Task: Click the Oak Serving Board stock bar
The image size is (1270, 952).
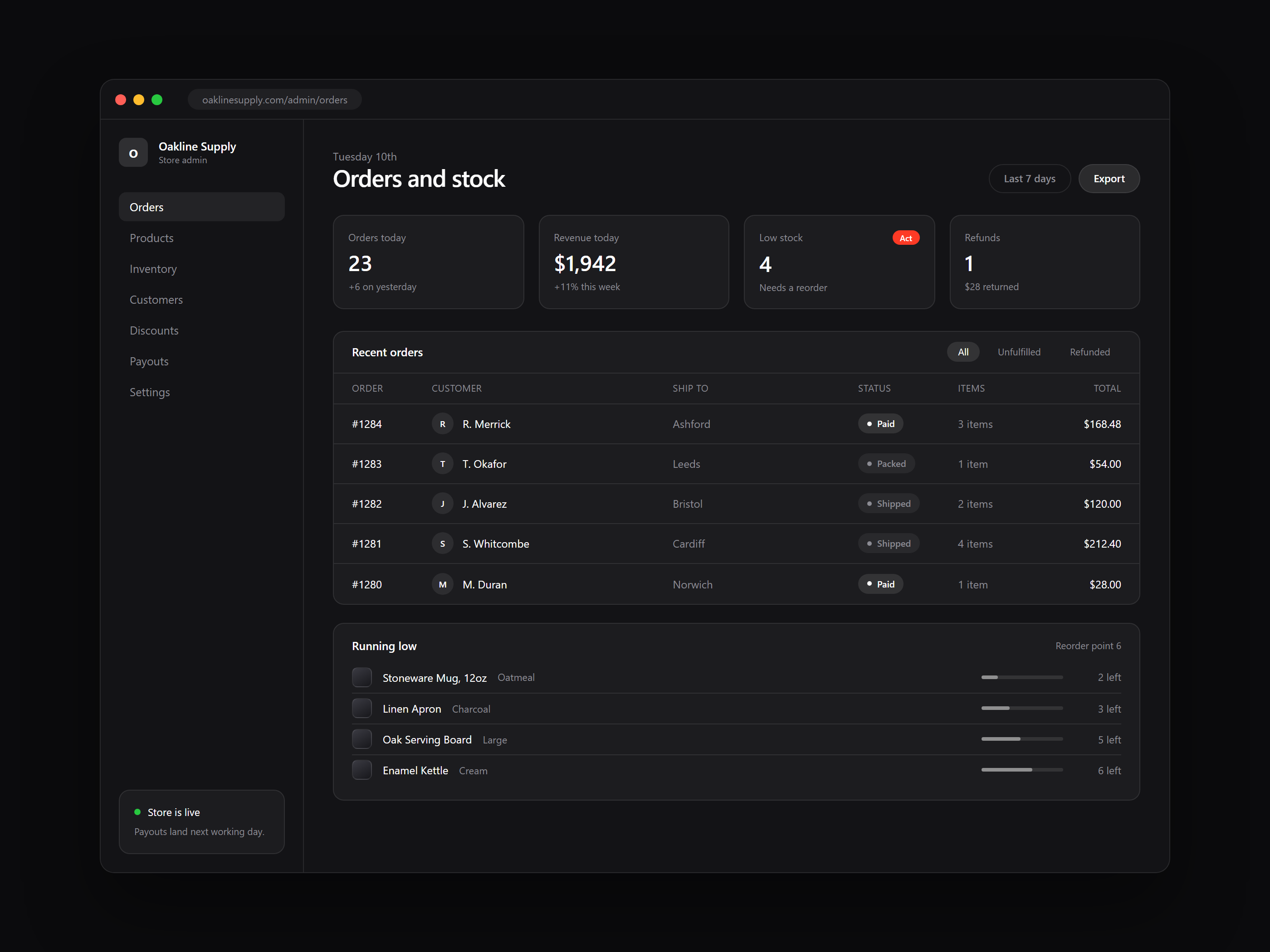Action: click(x=1022, y=739)
